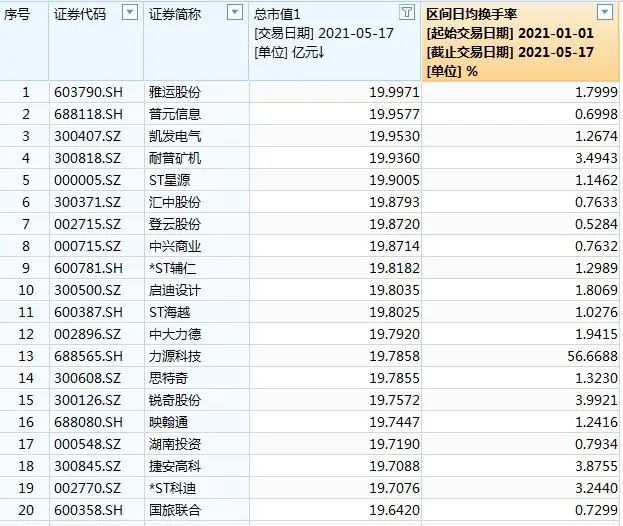Select the stock name 映翰通
This screenshot has height=526, width=623.
168,422
